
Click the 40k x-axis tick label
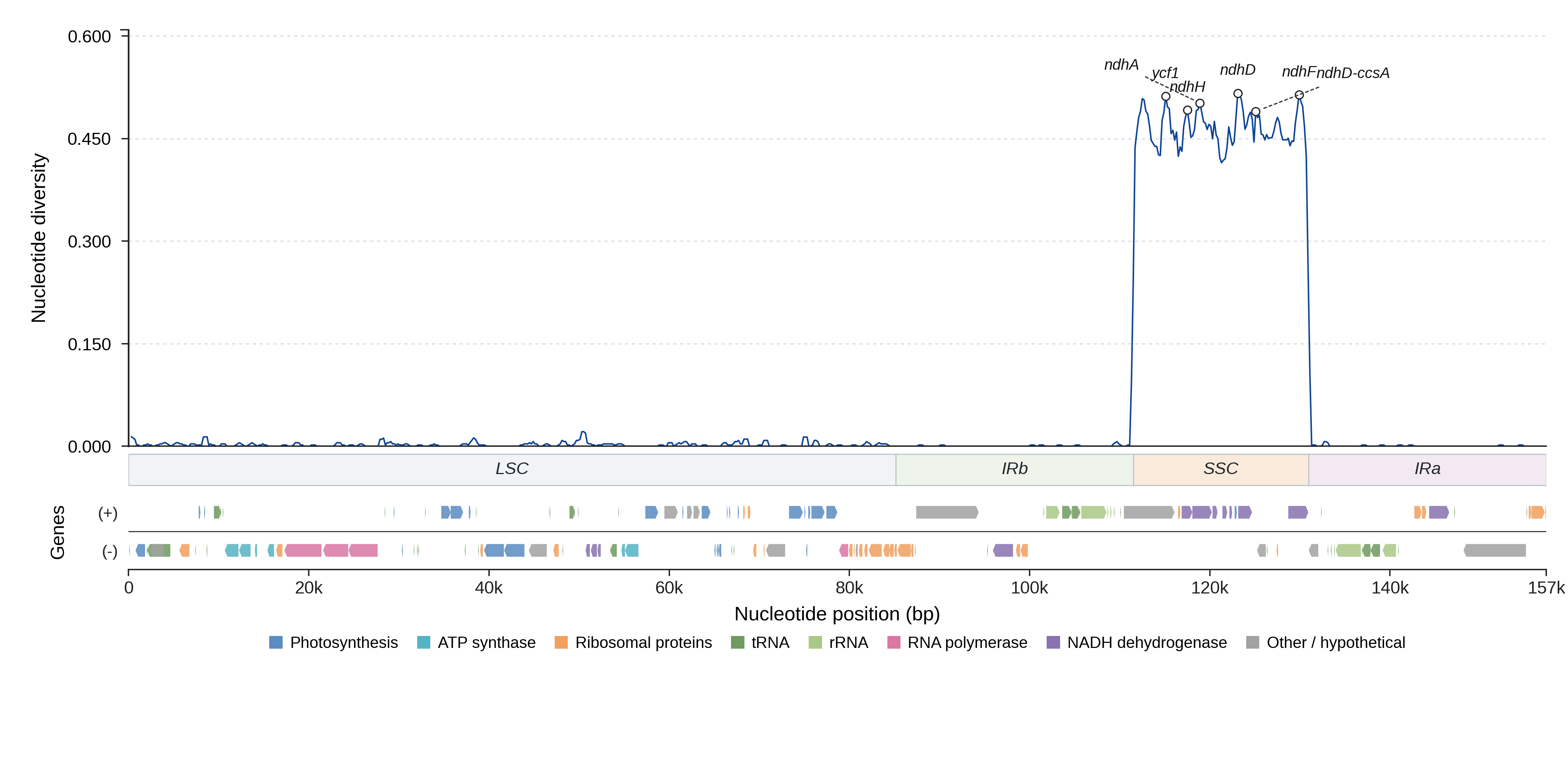click(489, 588)
